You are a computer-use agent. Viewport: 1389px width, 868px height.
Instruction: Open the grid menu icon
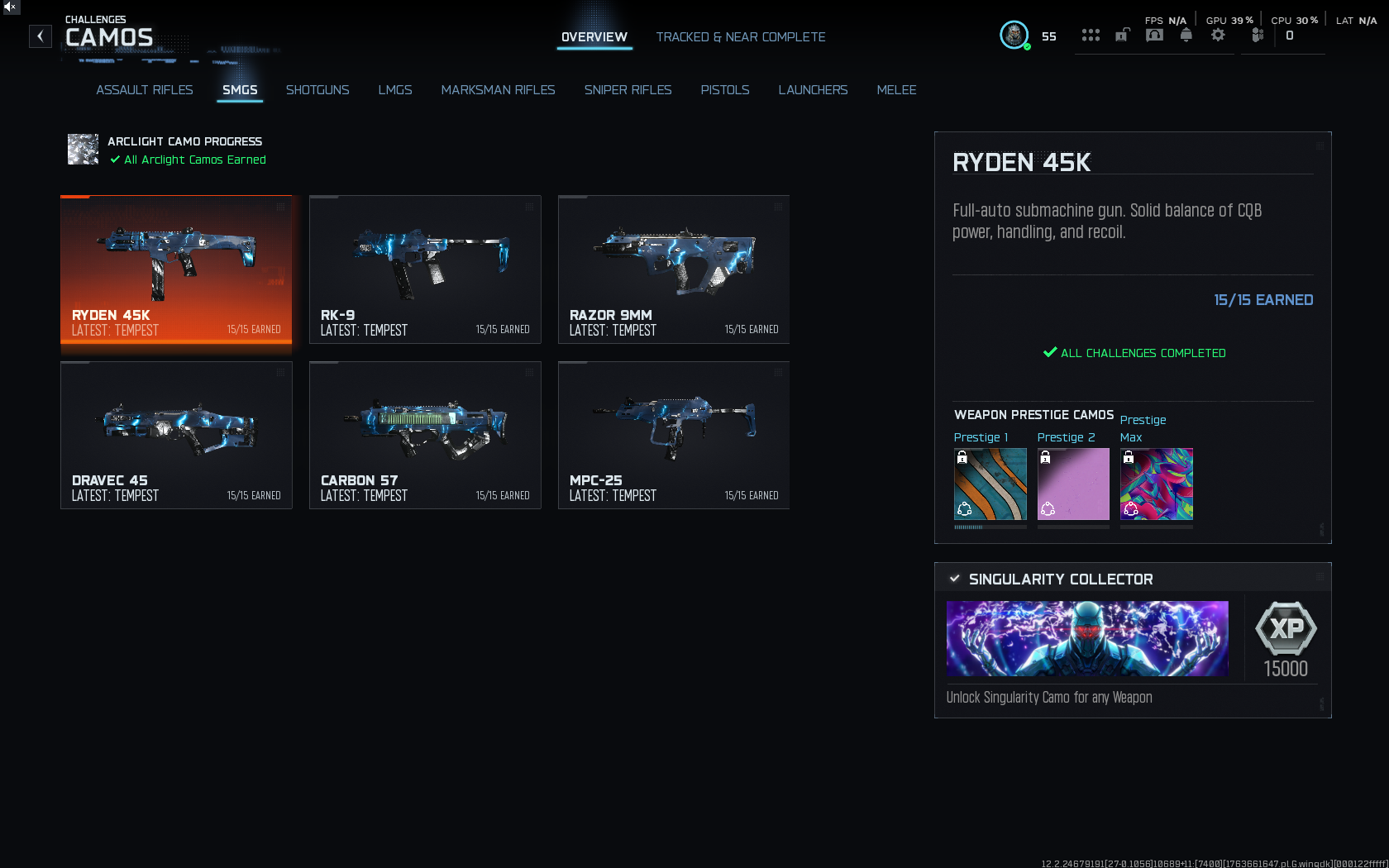[x=1091, y=35]
